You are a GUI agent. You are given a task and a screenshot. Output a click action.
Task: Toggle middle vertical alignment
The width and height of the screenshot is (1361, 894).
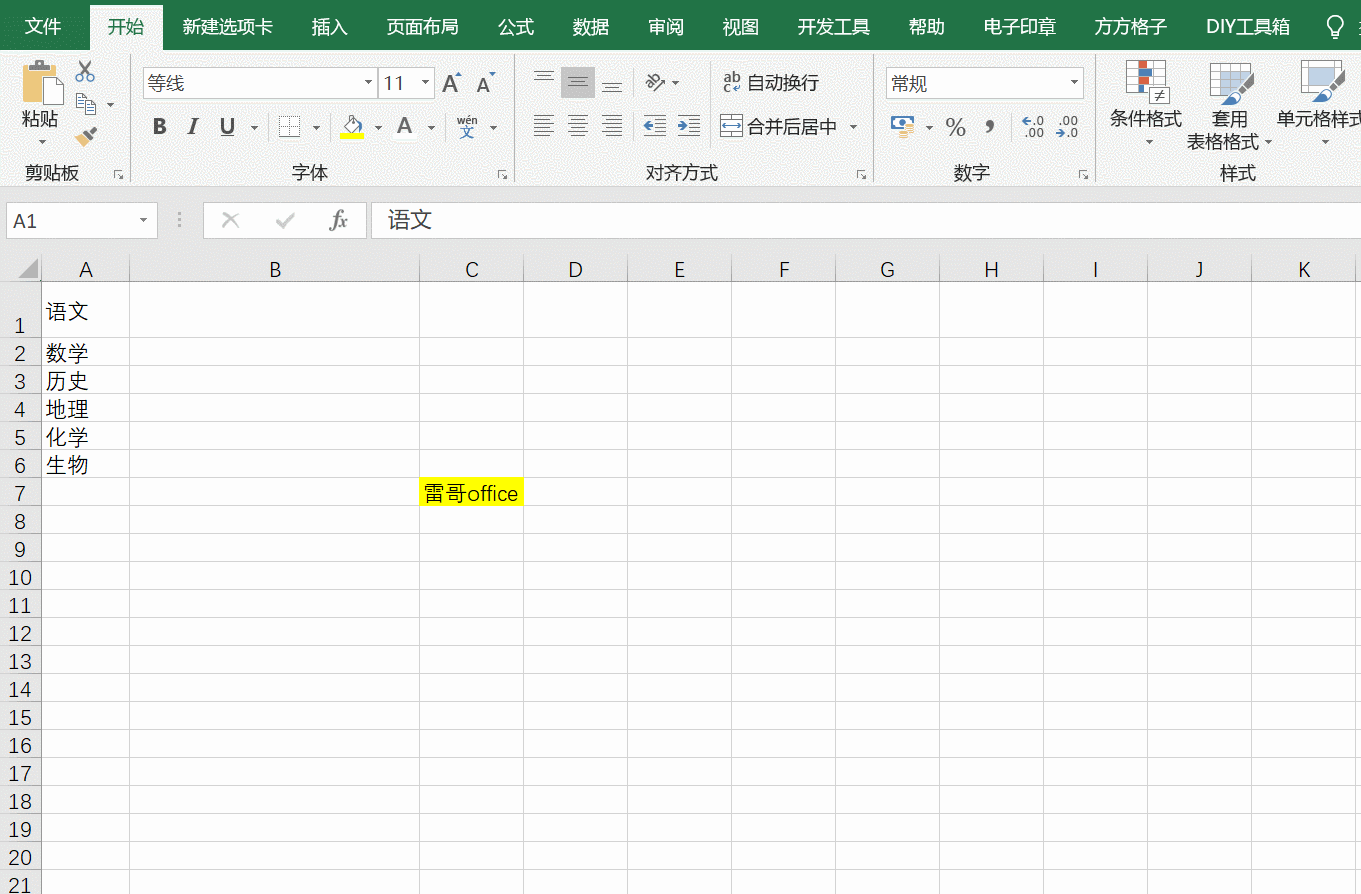578,82
